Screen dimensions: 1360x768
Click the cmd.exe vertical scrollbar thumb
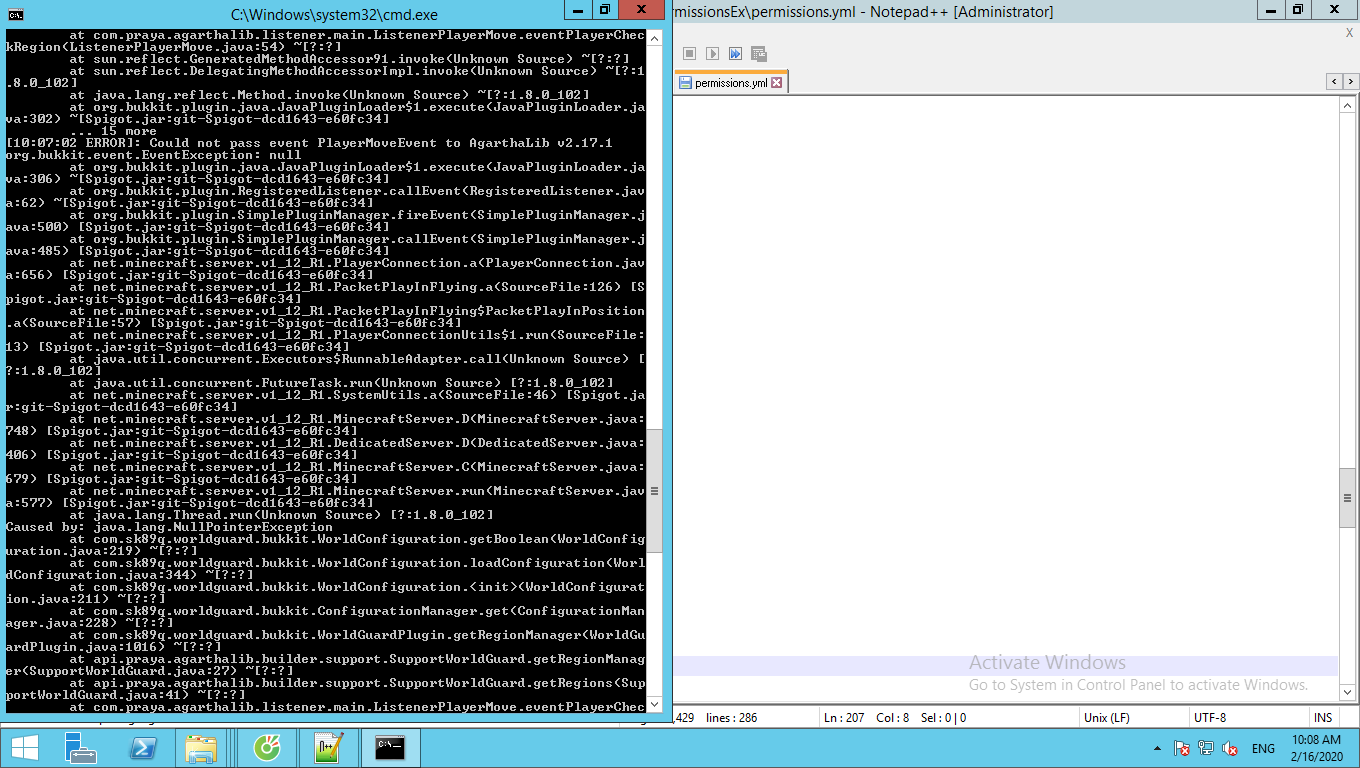pyautogui.click(x=655, y=491)
